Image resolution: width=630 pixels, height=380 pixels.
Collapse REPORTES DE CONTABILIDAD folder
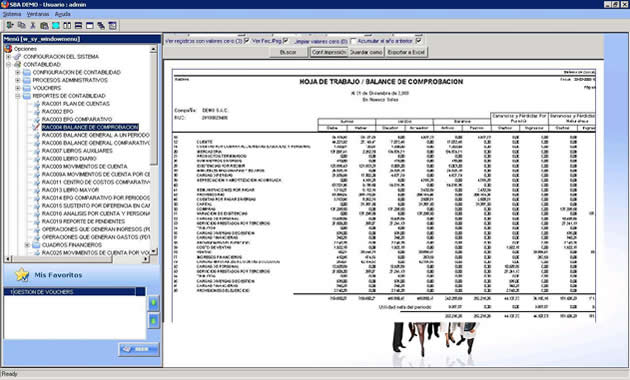(x=18, y=96)
